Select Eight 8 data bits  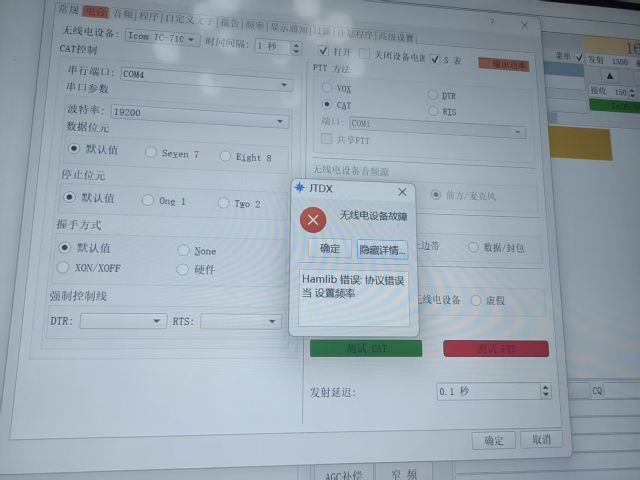[225, 156]
